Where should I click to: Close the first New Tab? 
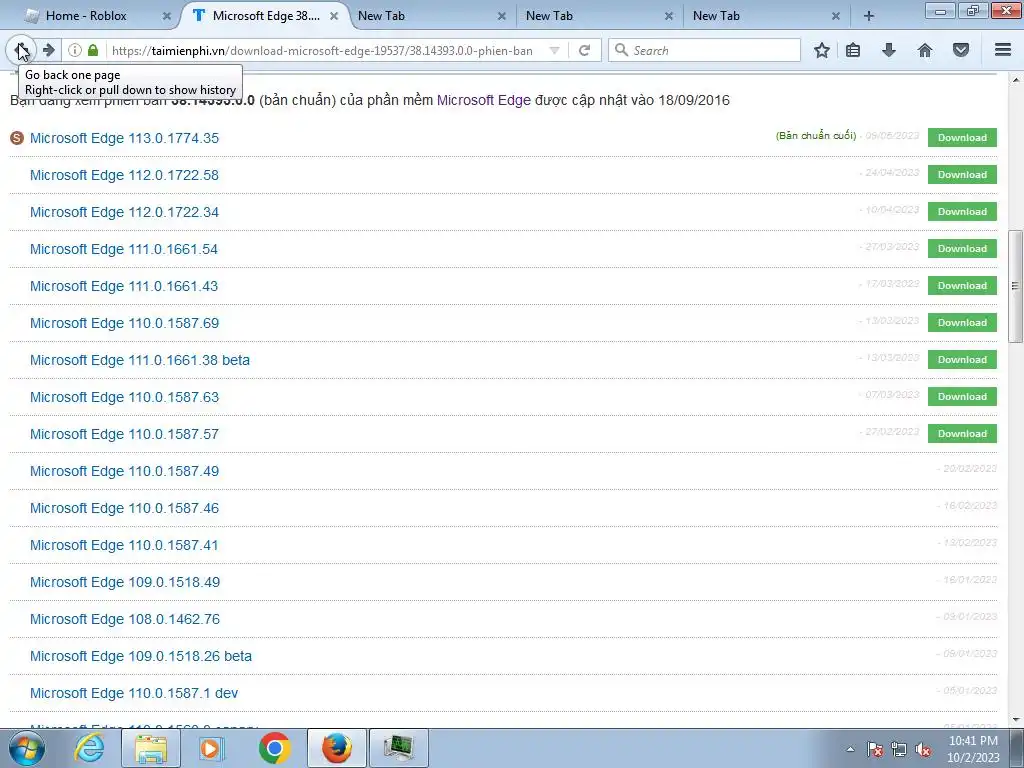click(x=501, y=16)
